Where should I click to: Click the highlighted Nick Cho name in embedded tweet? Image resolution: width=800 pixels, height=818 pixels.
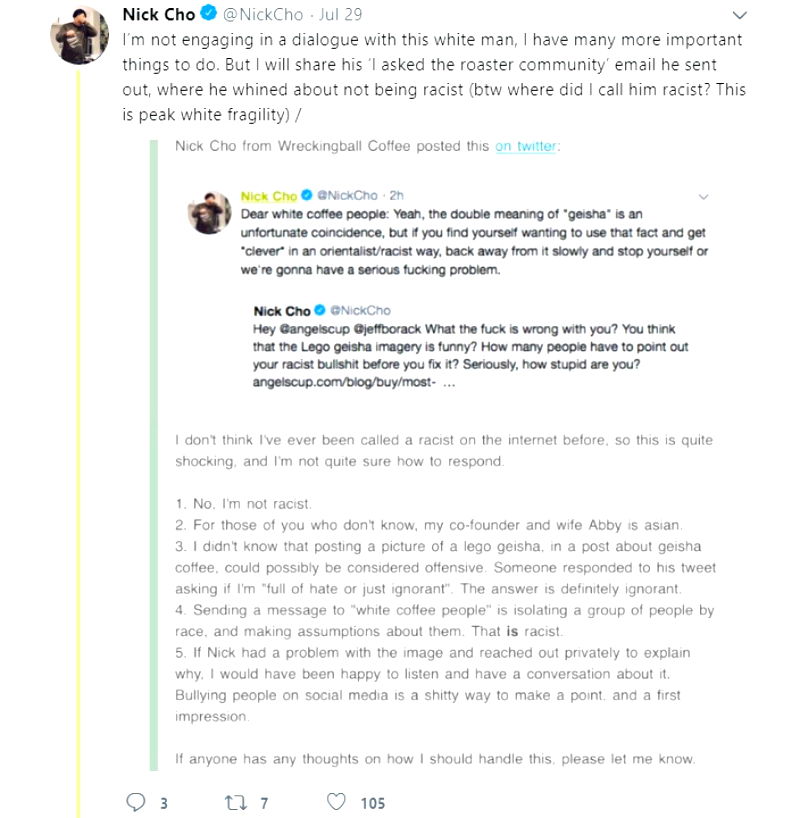pyautogui.click(x=269, y=197)
